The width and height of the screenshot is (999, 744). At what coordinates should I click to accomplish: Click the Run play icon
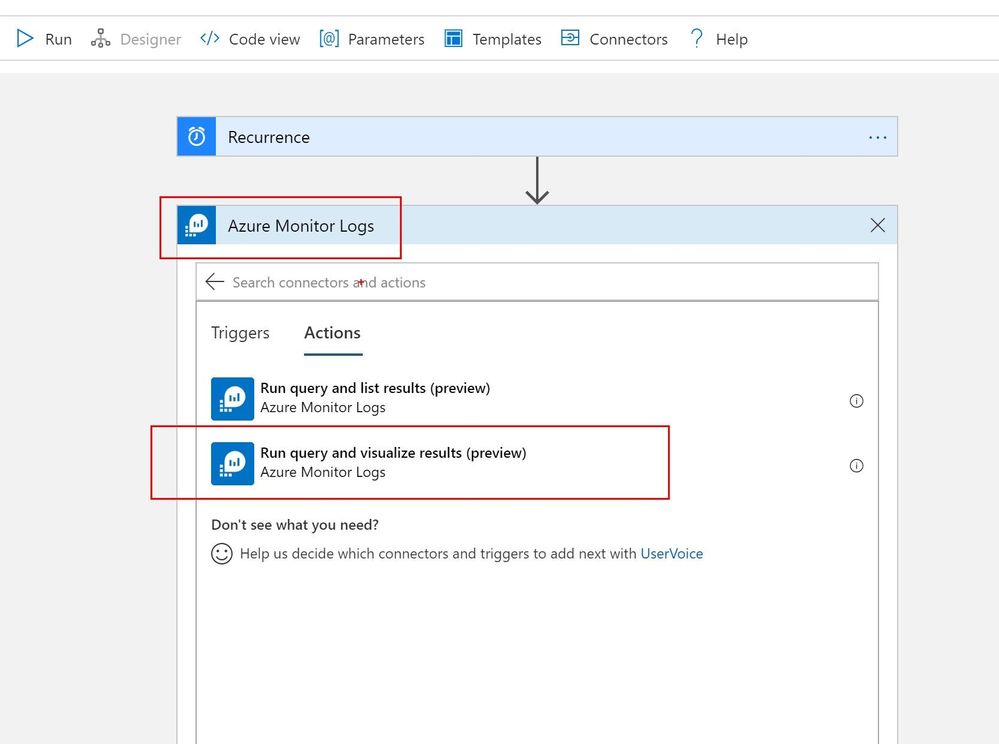point(25,39)
